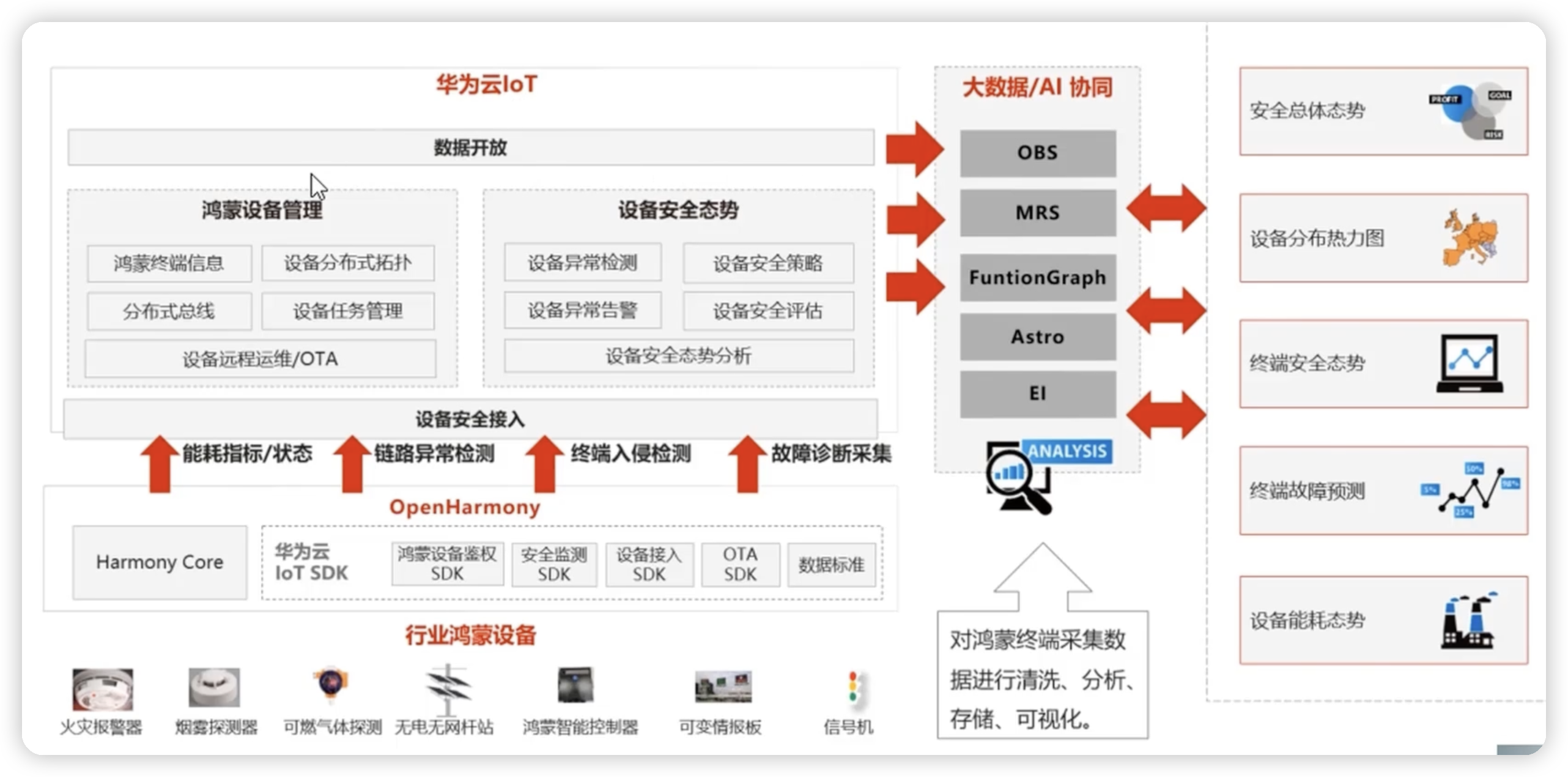Click the 设备远程运维/OTA box
The width and height of the screenshot is (1568, 777).
click(261, 359)
